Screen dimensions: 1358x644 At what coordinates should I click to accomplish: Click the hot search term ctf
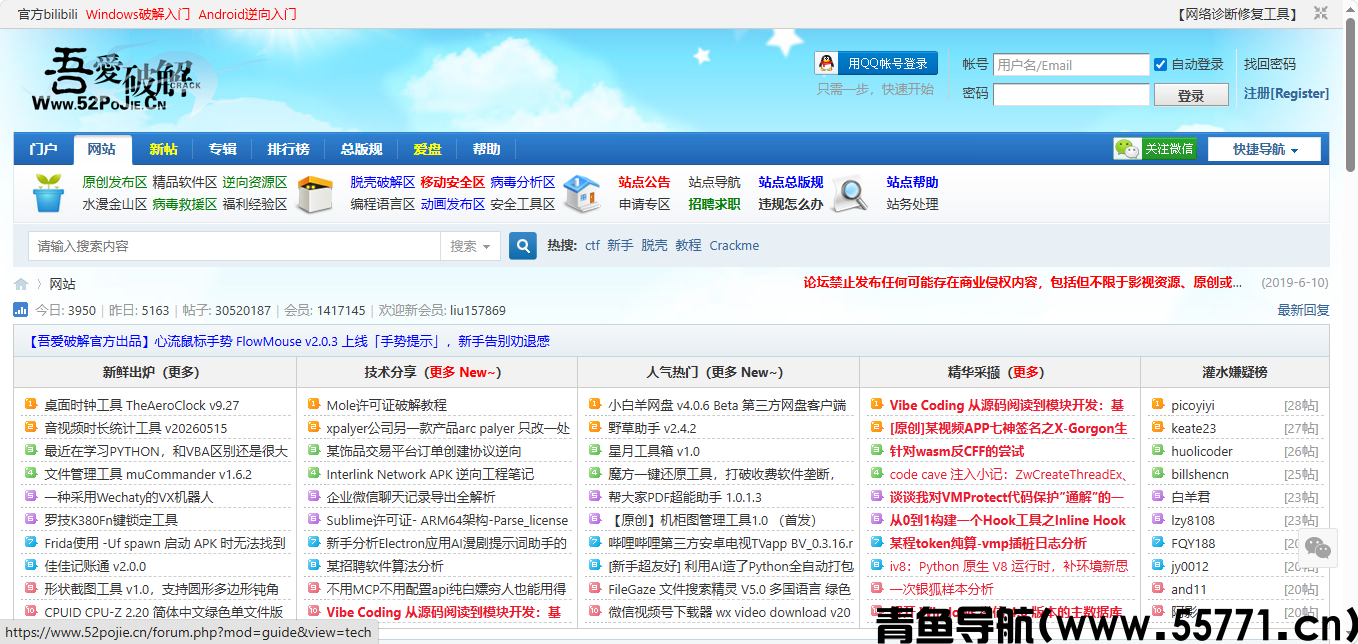(593, 245)
